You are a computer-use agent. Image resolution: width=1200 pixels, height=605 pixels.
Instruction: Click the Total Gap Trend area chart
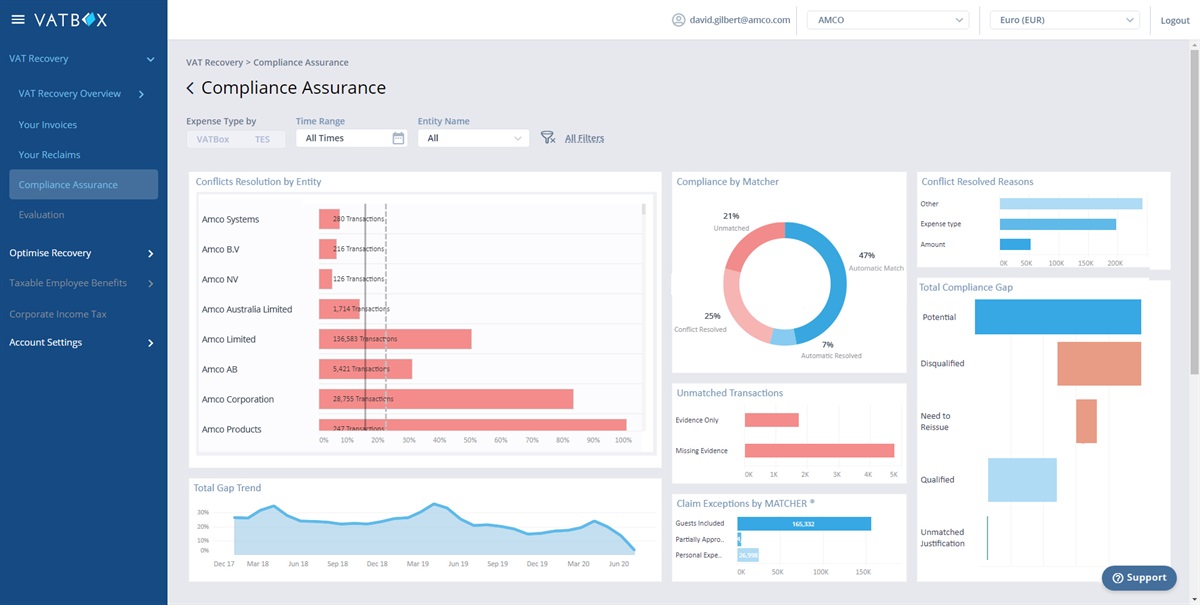pyautogui.click(x=434, y=530)
